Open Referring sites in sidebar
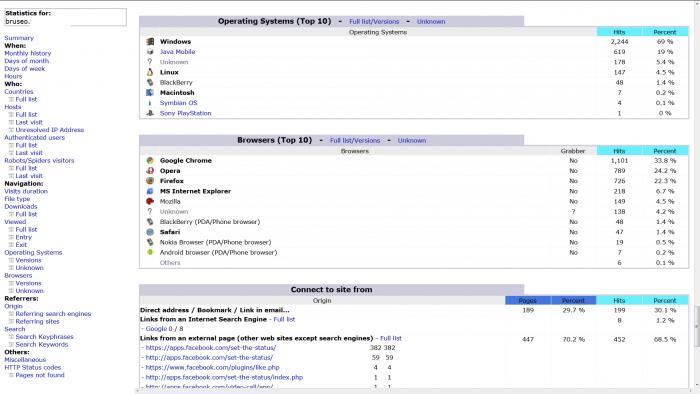The image size is (700, 394). tap(38, 321)
